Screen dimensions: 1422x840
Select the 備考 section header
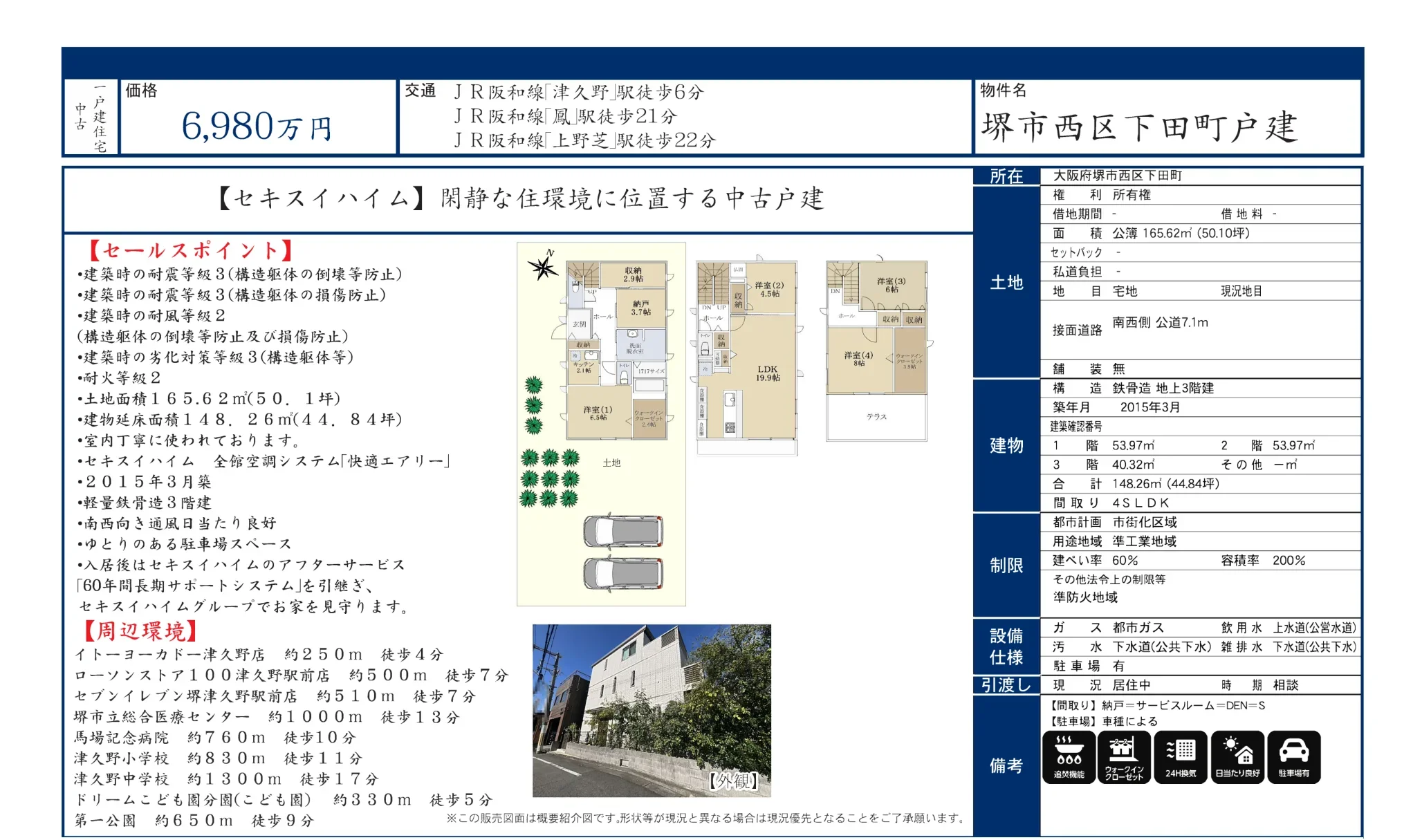[x=1006, y=765]
